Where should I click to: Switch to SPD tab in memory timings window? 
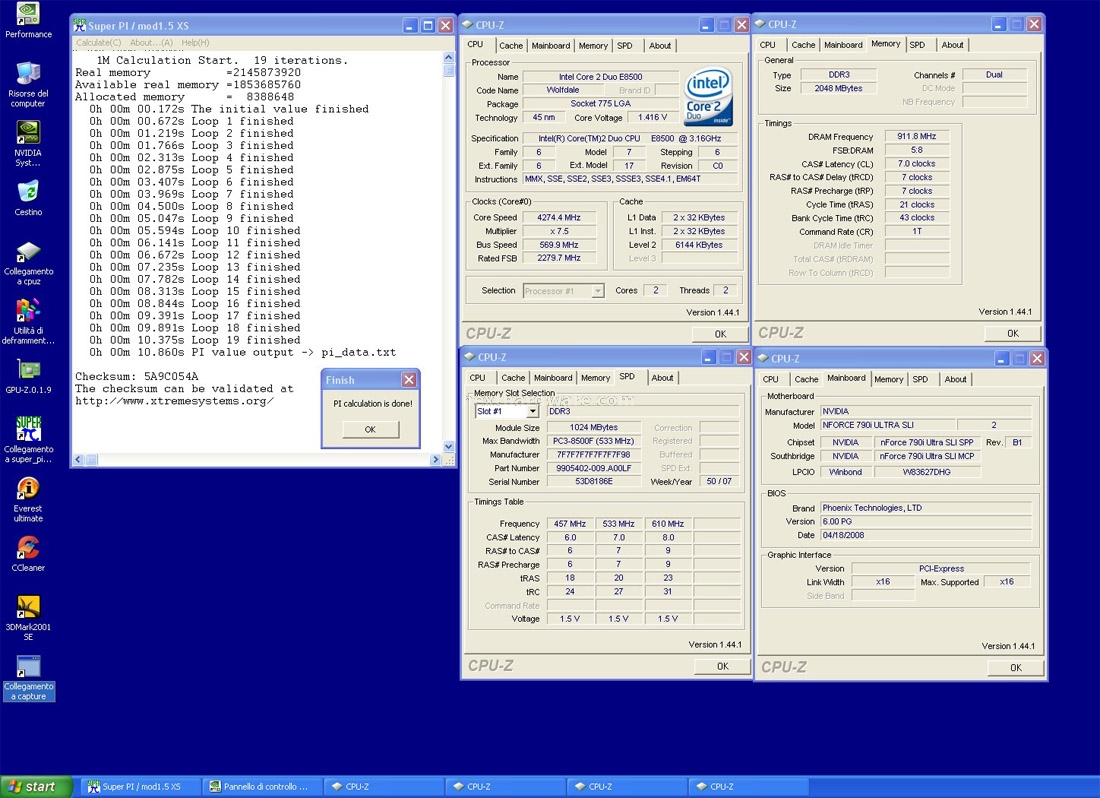click(x=917, y=45)
